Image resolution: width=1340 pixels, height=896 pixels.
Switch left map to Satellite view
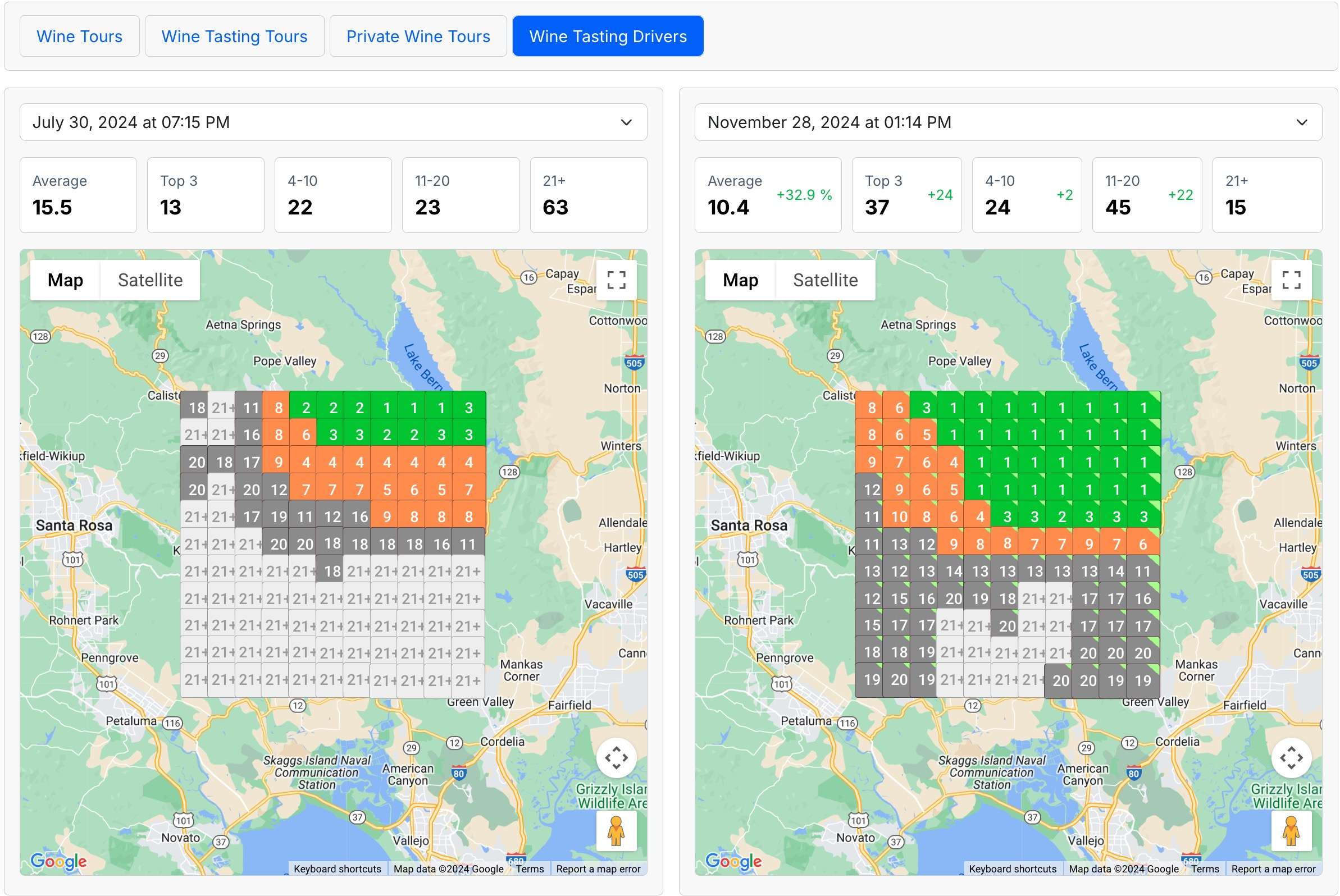pyautogui.click(x=151, y=280)
